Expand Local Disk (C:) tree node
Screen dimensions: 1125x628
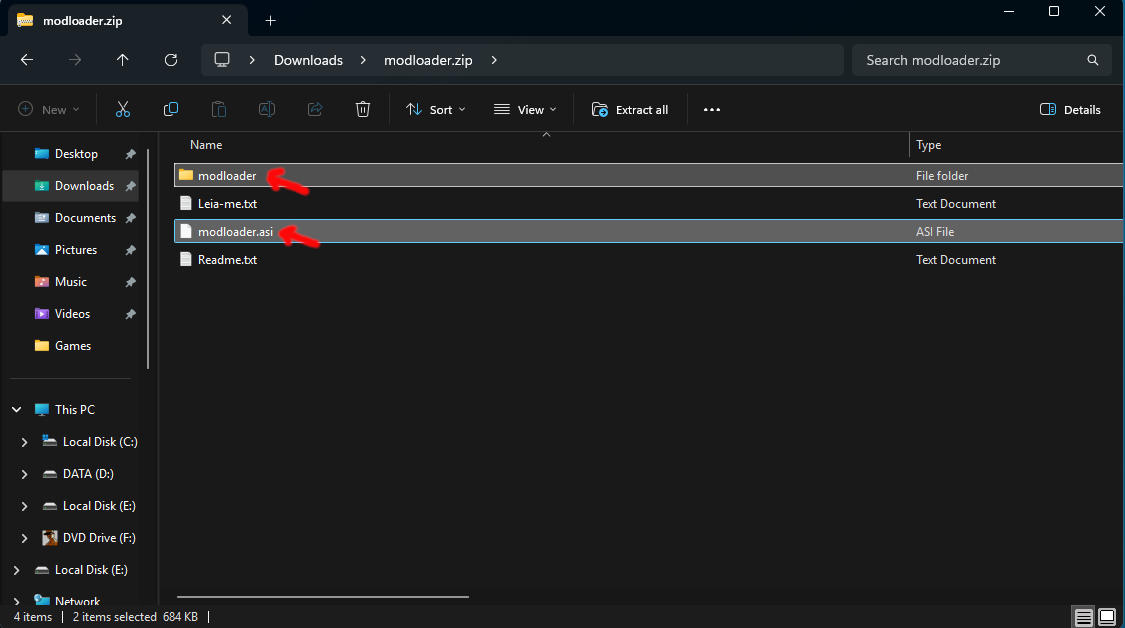(24, 442)
